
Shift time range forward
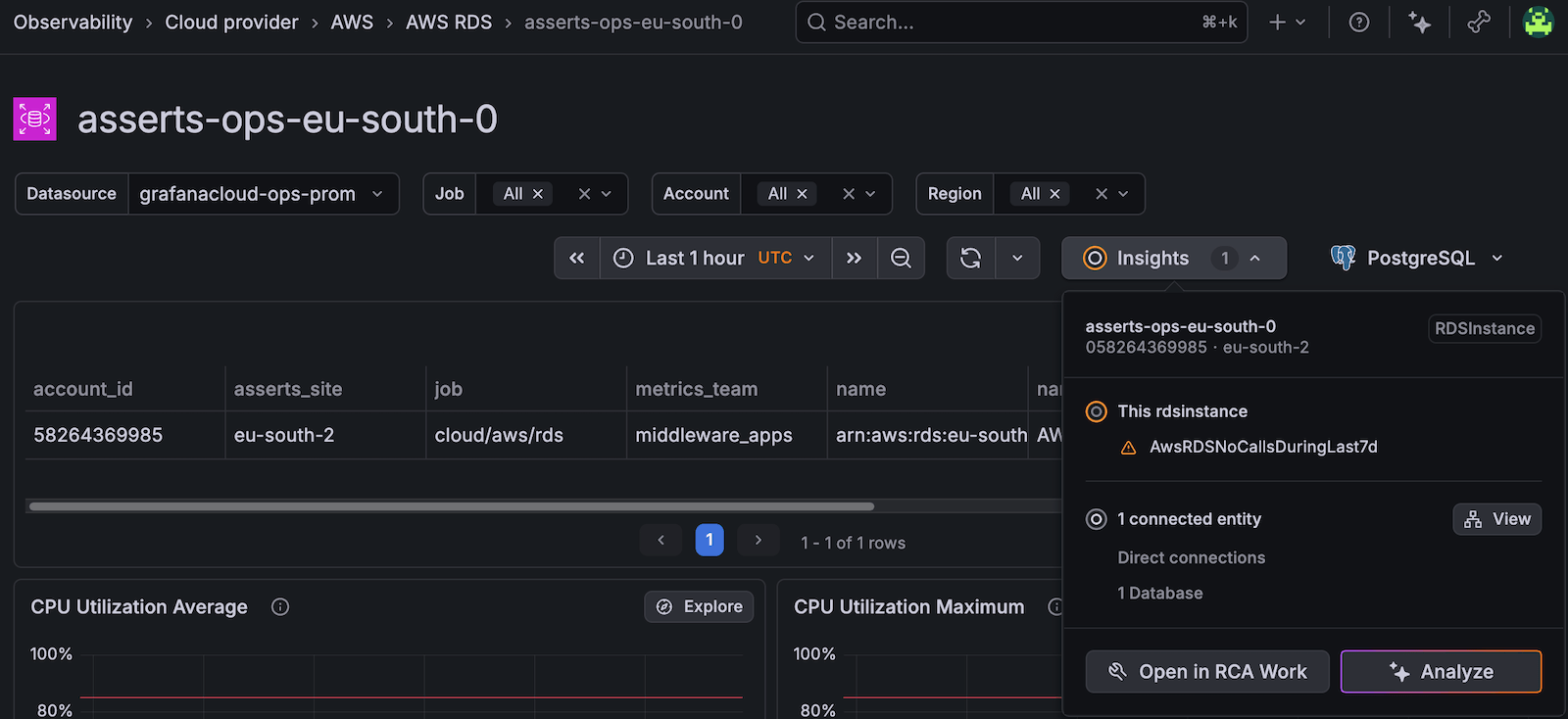854,259
